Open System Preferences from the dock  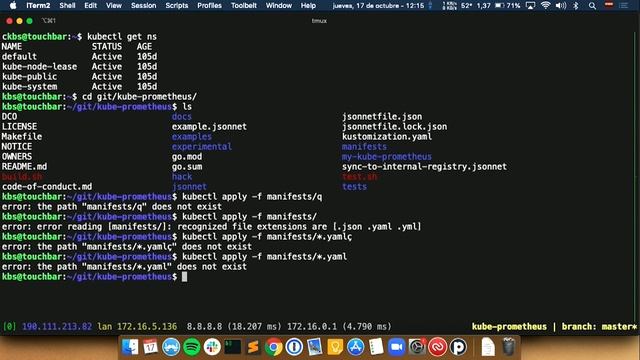click(417, 347)
